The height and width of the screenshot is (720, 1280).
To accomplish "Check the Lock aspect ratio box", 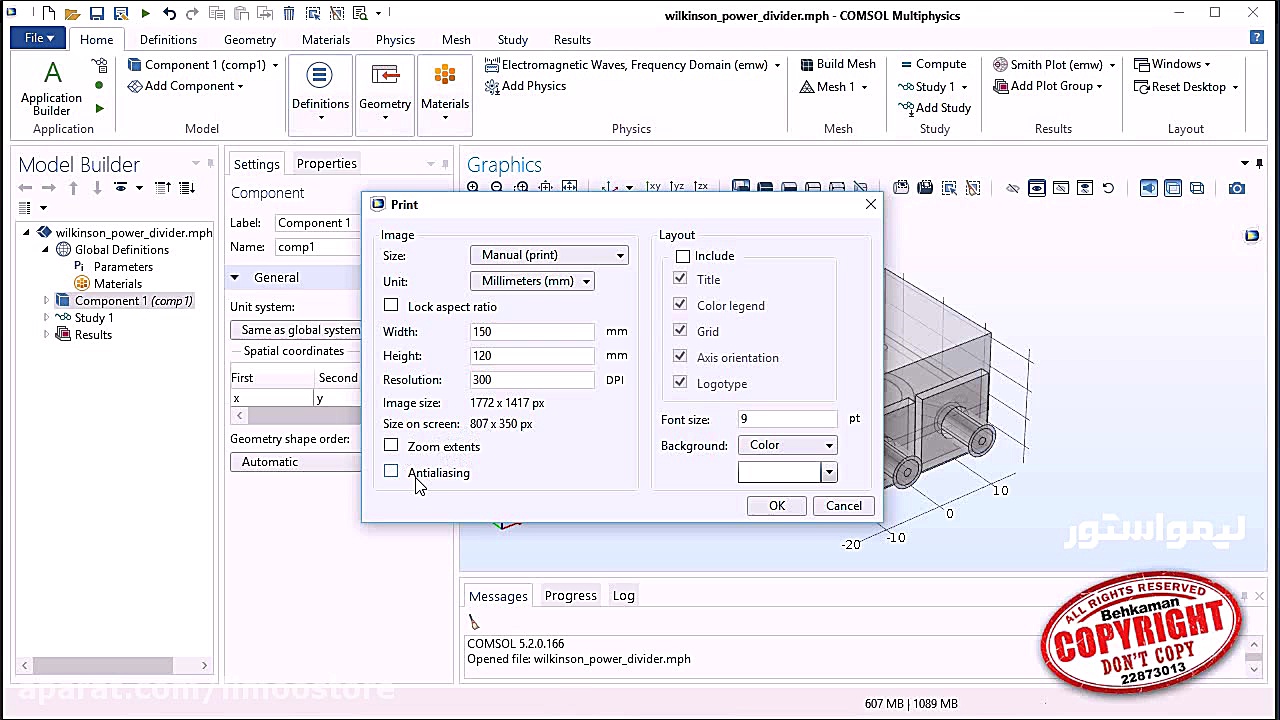I will click(x=391, y=306).
